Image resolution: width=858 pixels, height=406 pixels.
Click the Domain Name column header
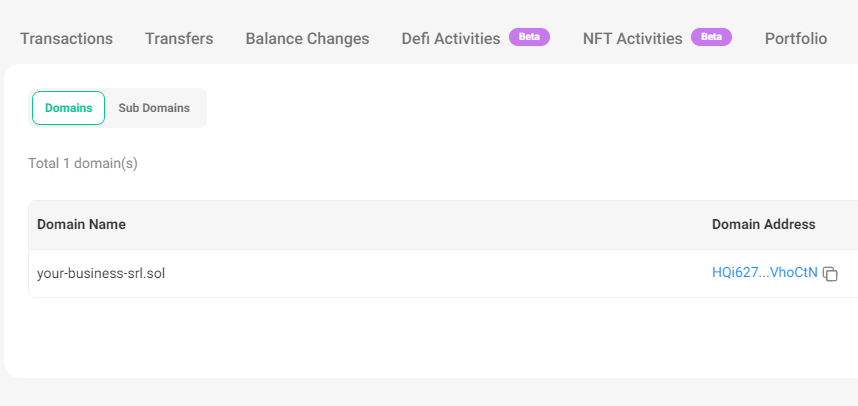click(81, 224)
